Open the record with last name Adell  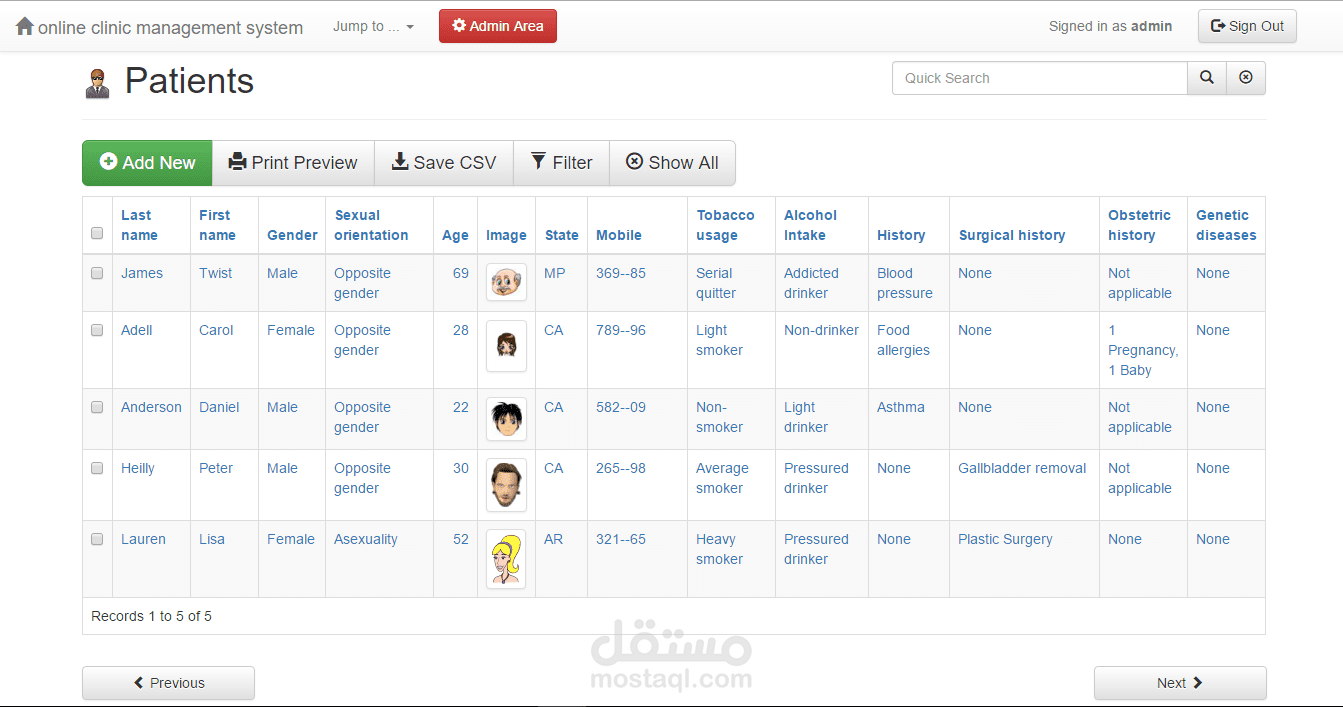tap(137, 330)
